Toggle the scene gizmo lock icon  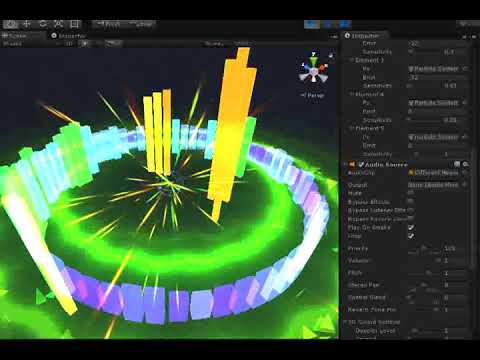pyautogui.click(x=331, y=55)
